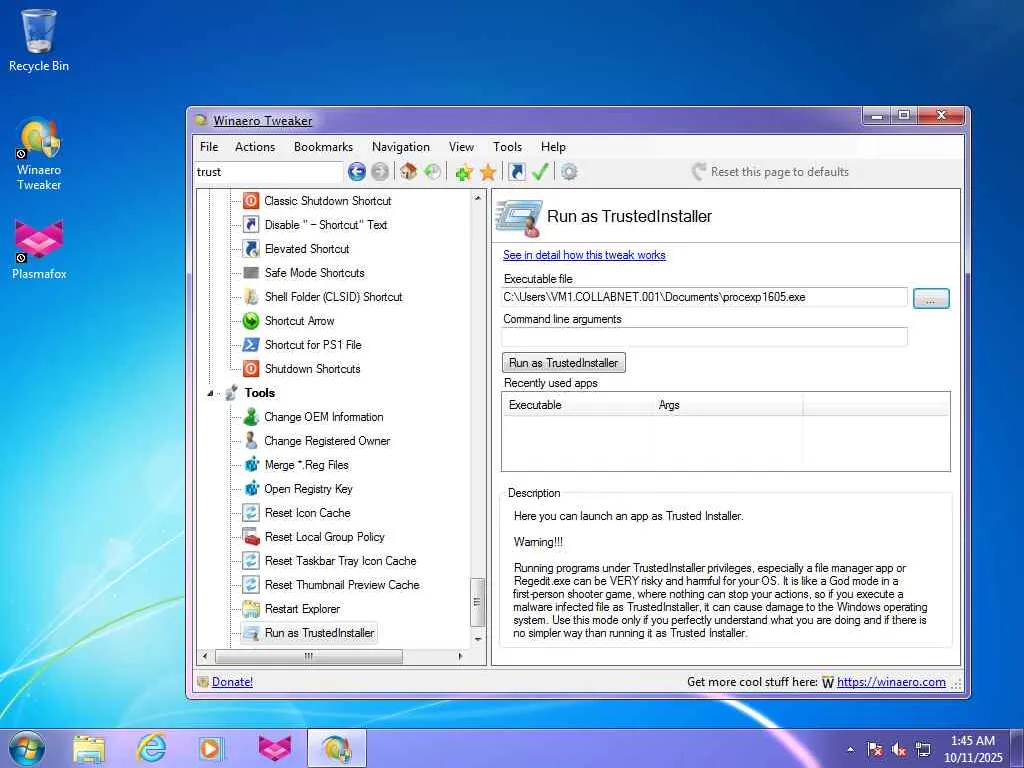Click the Executable file path field

[x=704, y=297]
